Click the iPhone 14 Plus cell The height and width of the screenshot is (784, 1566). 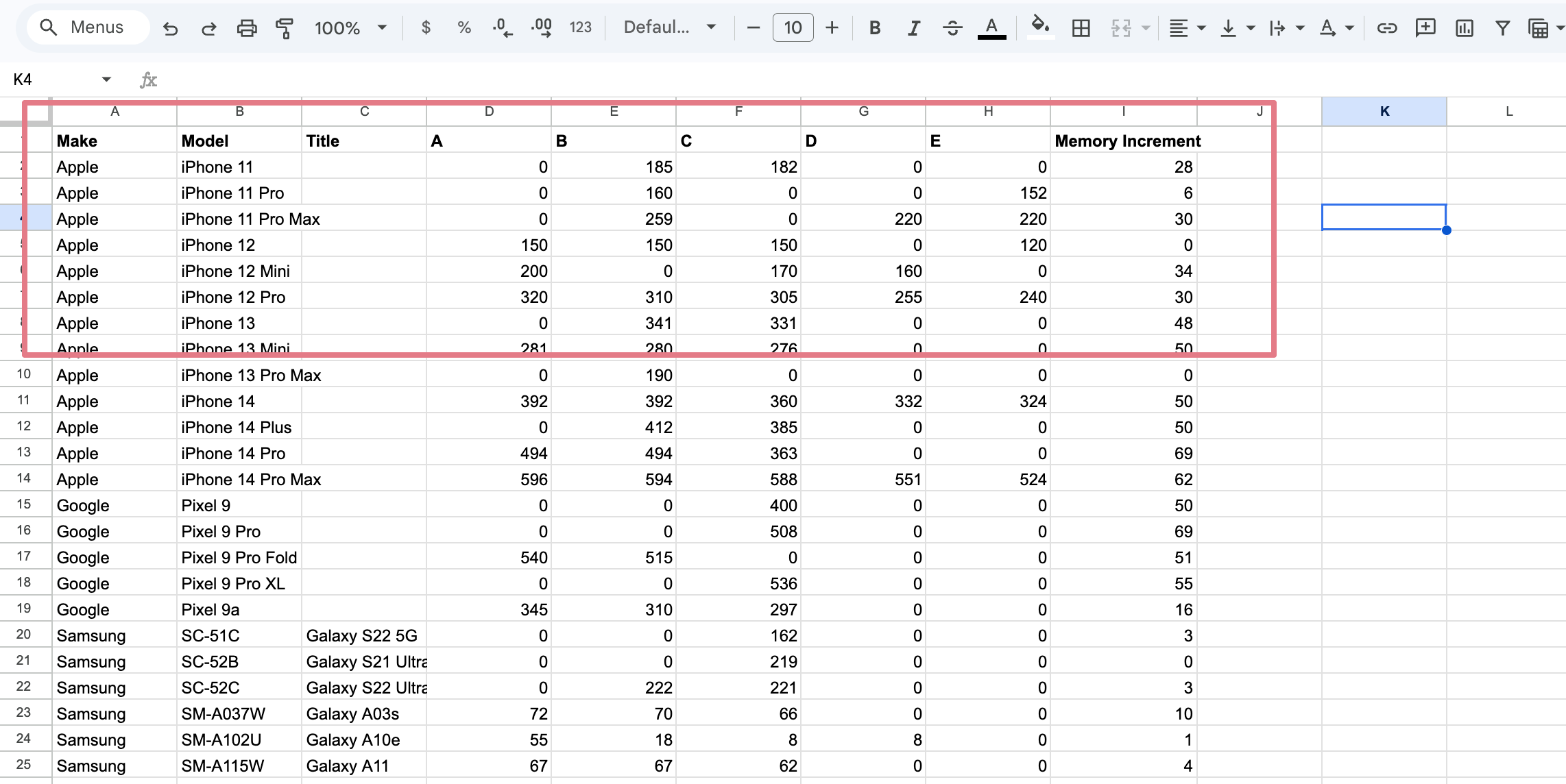pos(239,427)
